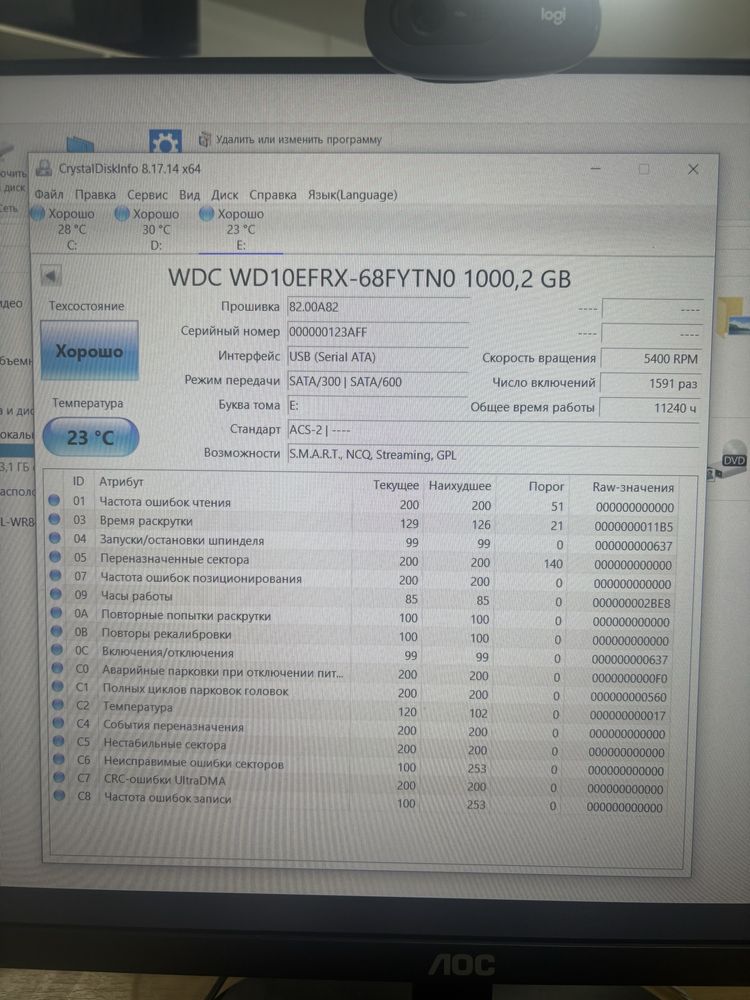Click the transfer mode field SATA/300 | SATA/600
Viewport: 750px width, 1000px height.
[378, 382]
